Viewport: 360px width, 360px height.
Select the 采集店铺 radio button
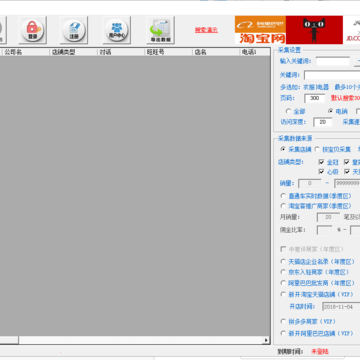[283, 149]
